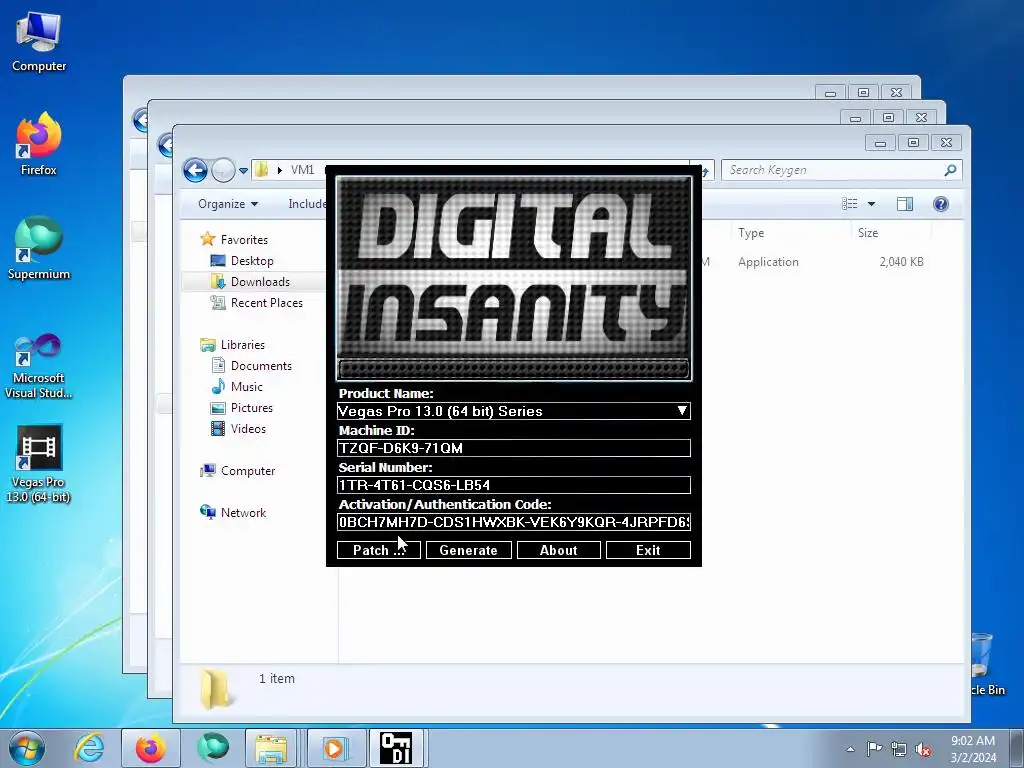The height and width of the screenshot is (768, 1024).
Task: Open the Organize menu
Action: 228,204
